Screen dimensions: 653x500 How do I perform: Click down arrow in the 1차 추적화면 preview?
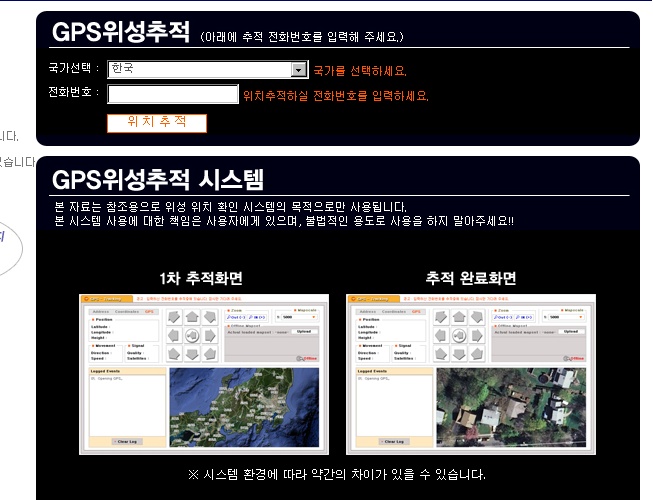point(192,354)
